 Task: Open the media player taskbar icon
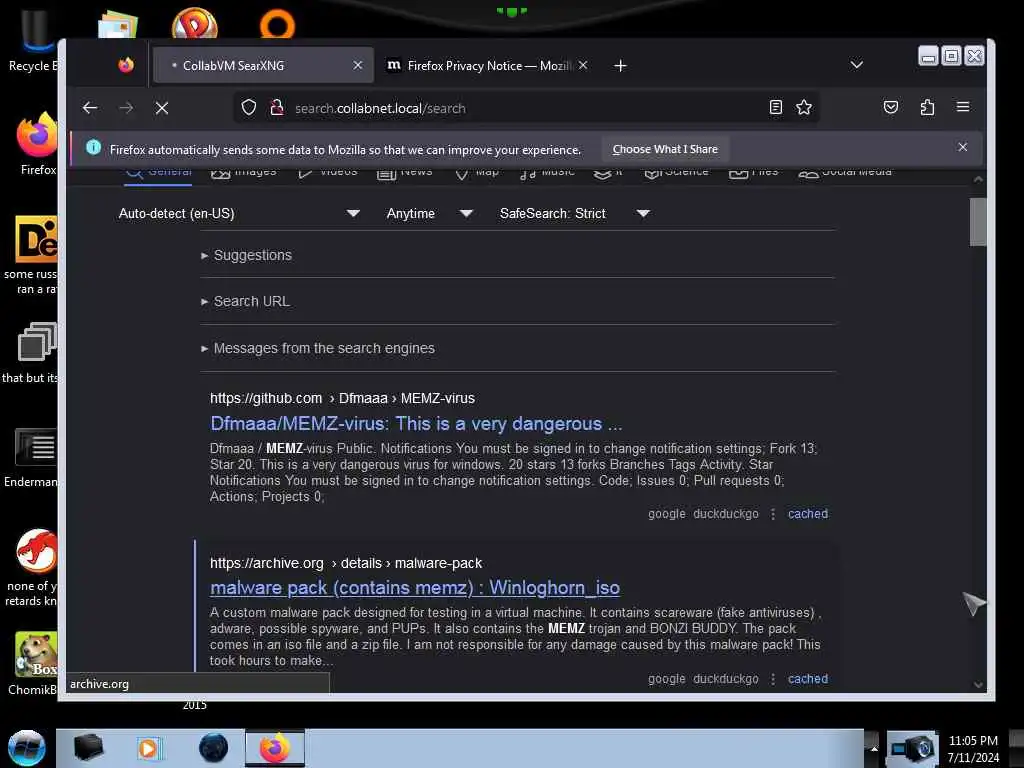tap(148, 748)
